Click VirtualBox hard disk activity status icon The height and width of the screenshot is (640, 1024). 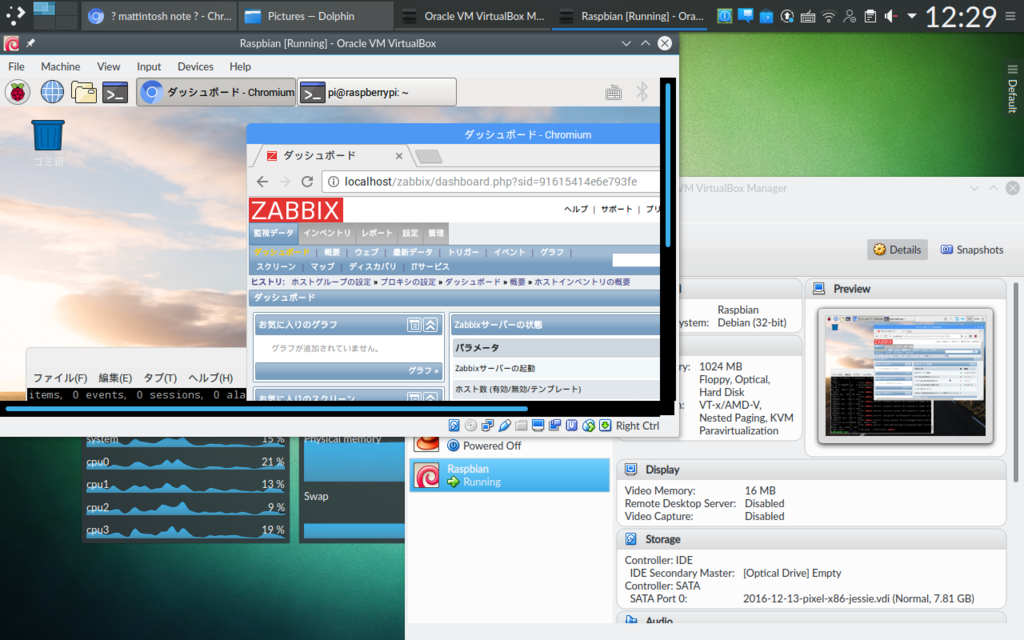click(454, 426)
